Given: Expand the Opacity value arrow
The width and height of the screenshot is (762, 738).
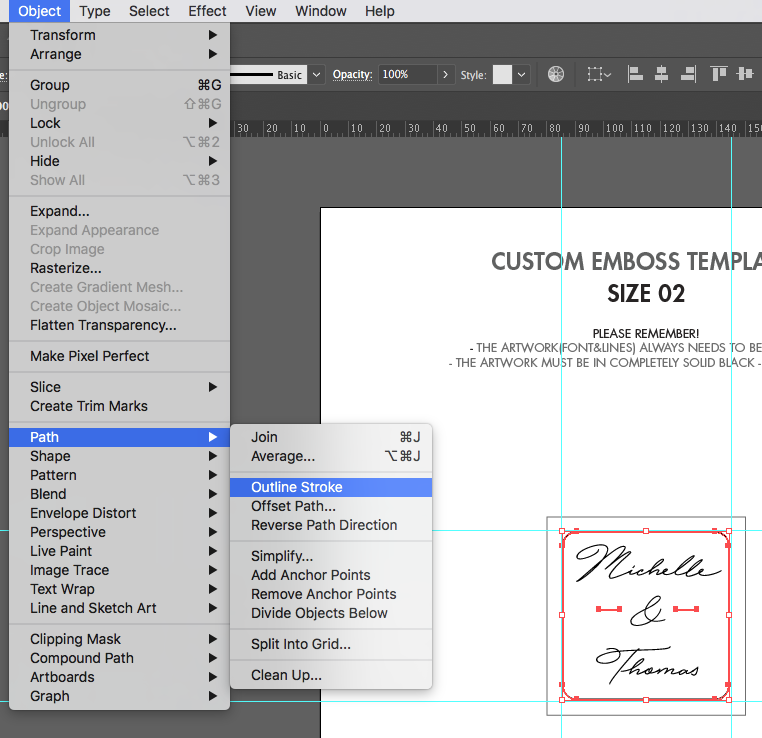Looking at the screenshot, I should click(444, 75).
